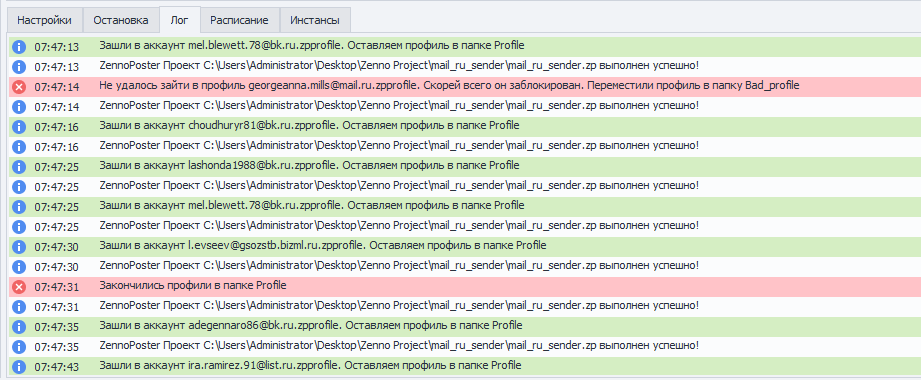
Task: Click info icon of 07:47:35 ZennoPoster entry
Action: (19, 347)
